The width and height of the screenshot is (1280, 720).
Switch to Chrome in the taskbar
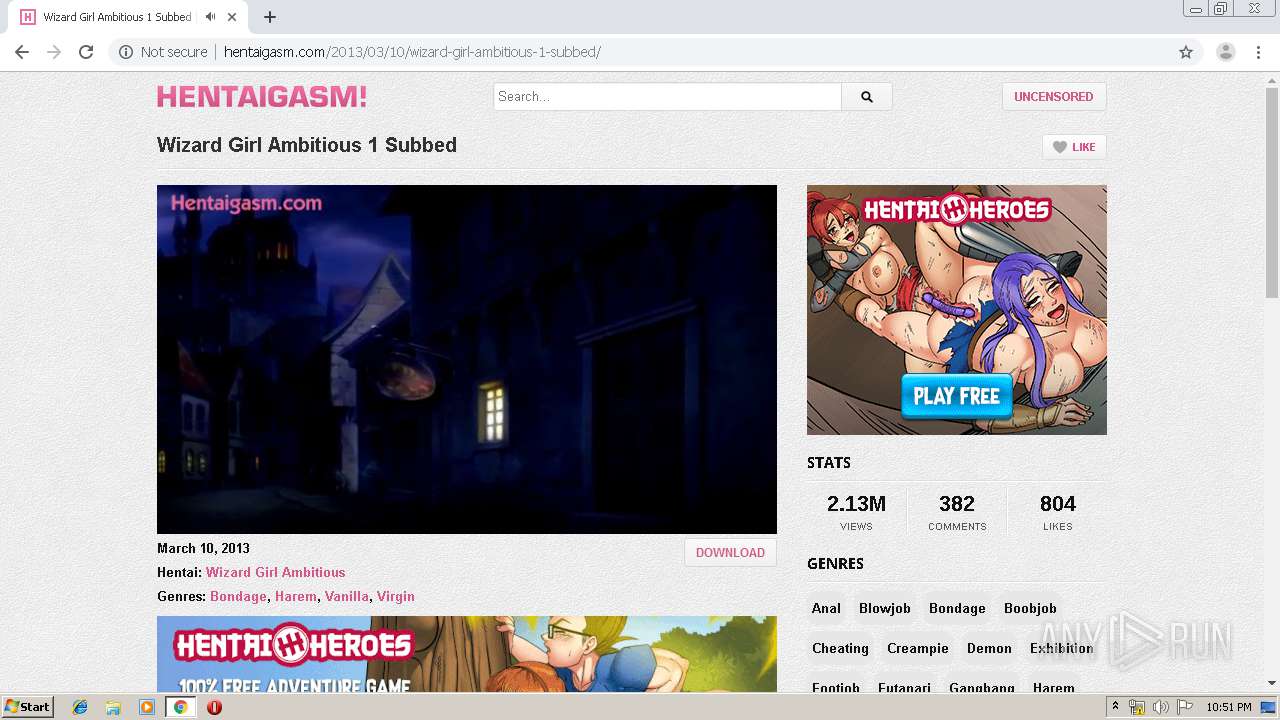[x=180, y=707]
